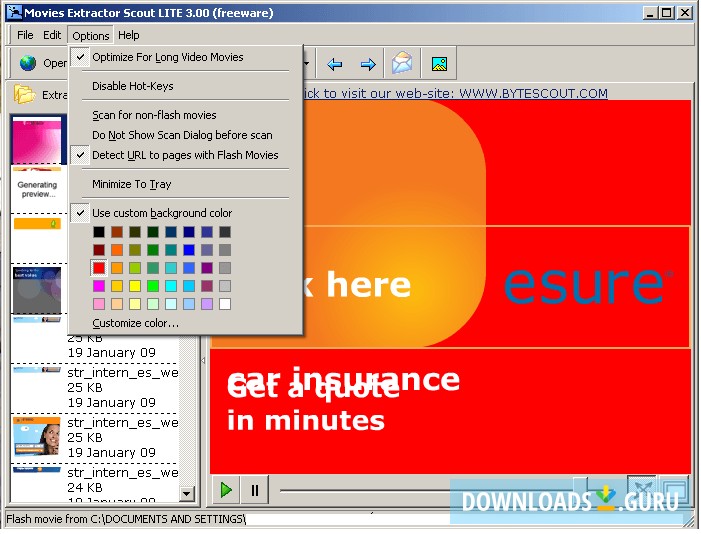Screen dimensions: 701x534
Task: Choose Do Not Show Scan Dialog before scan
Action: (x=186, y=135)
